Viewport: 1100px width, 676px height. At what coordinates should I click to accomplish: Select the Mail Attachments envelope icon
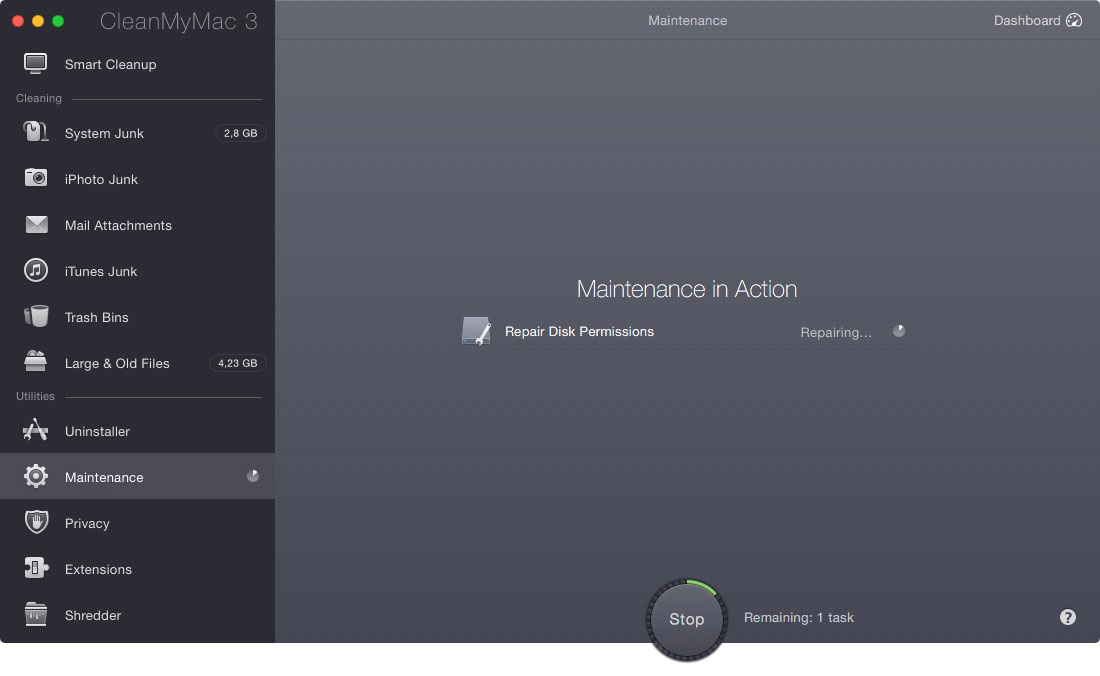click(x=36, y=224)
